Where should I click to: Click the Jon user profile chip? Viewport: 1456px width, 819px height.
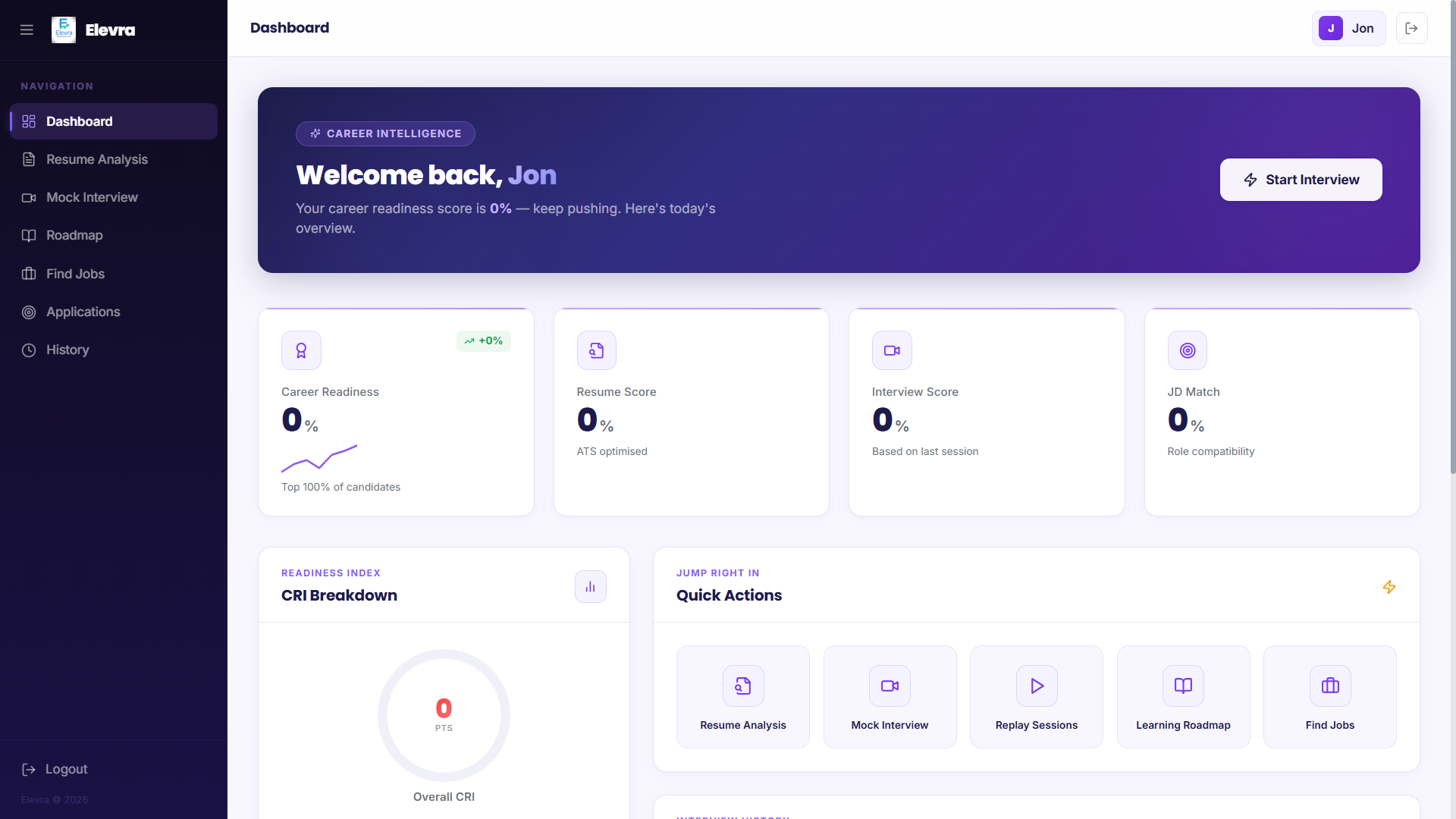(1348, 28)
